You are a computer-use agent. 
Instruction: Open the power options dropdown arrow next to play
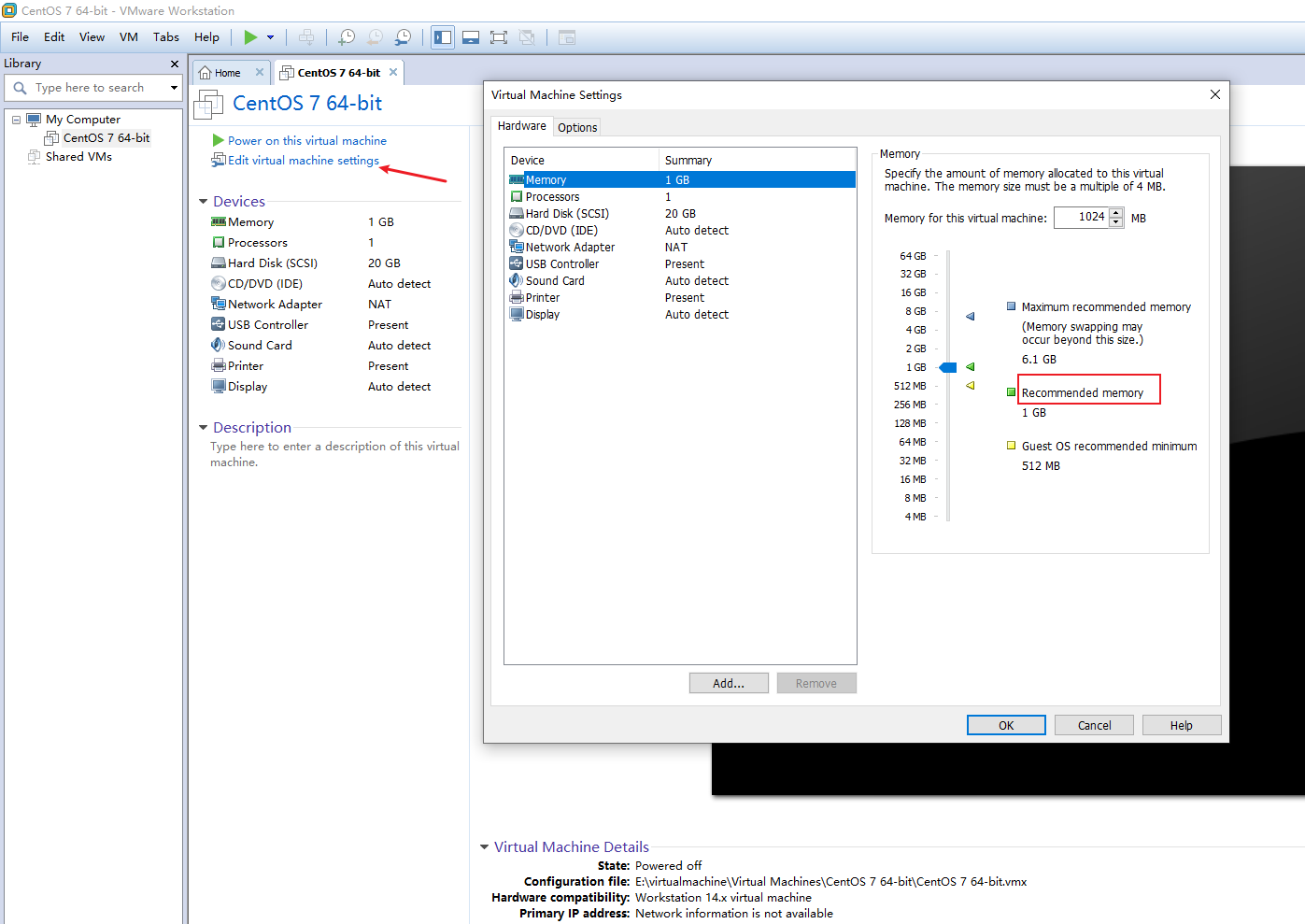271,37
